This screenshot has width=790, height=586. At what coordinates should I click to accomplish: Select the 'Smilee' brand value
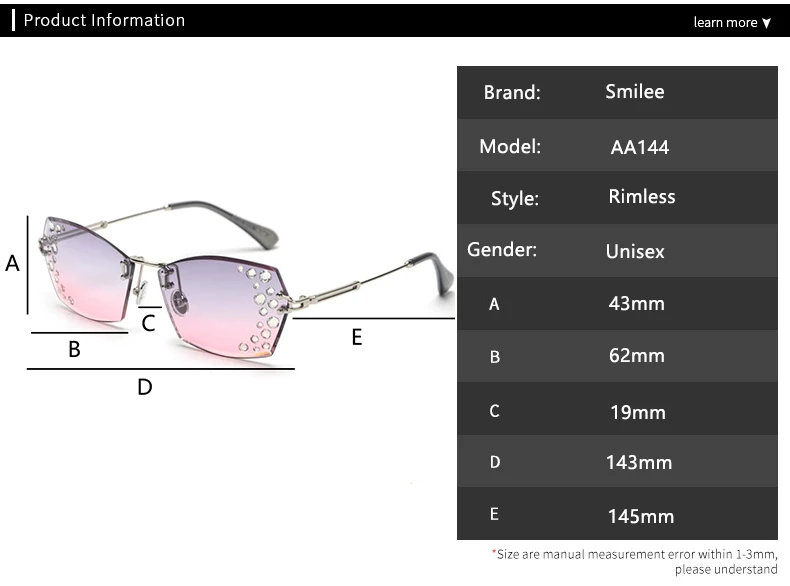pos(635,92)
